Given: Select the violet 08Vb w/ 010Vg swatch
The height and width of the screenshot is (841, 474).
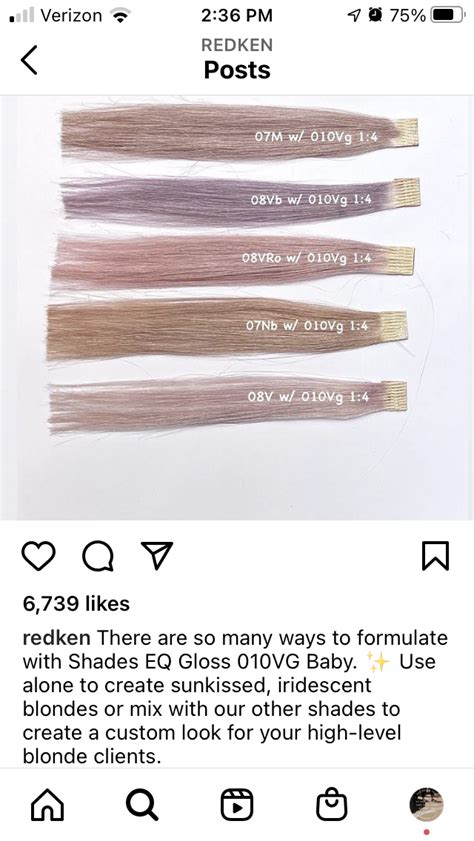Looking at the screenshot, I should coord(240,199).
